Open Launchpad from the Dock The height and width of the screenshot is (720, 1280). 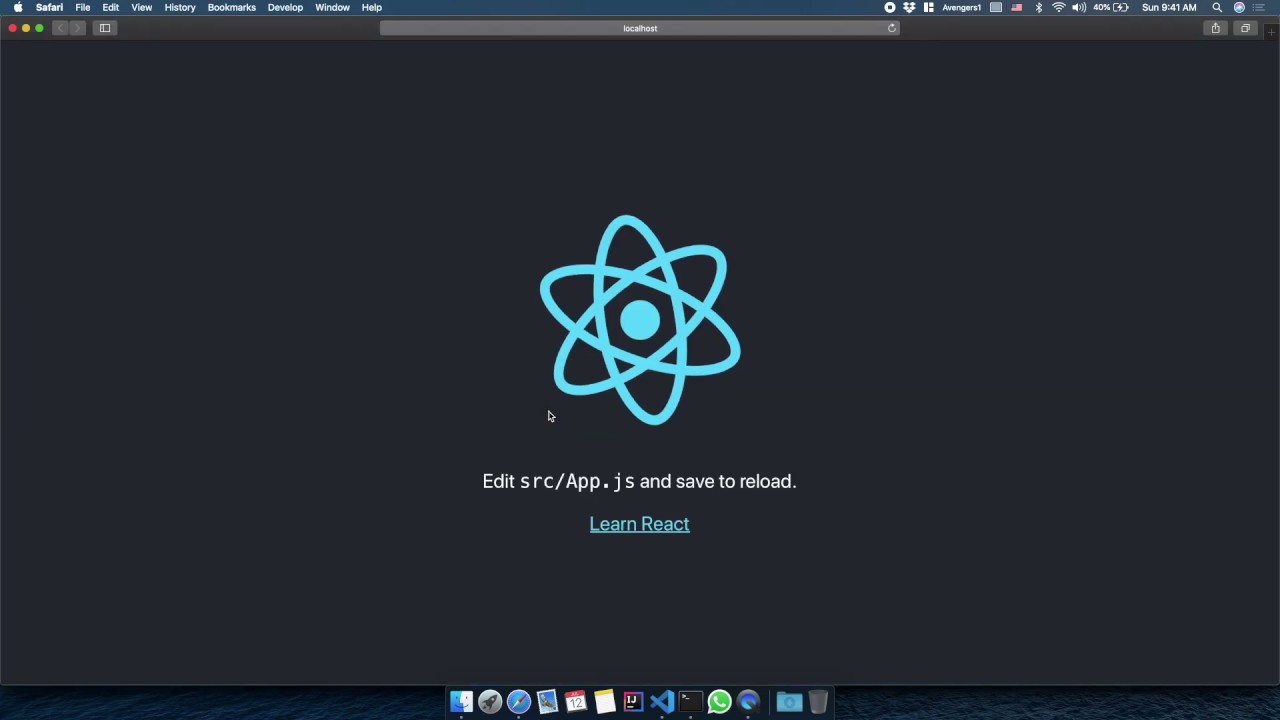(x=490, y=702)
